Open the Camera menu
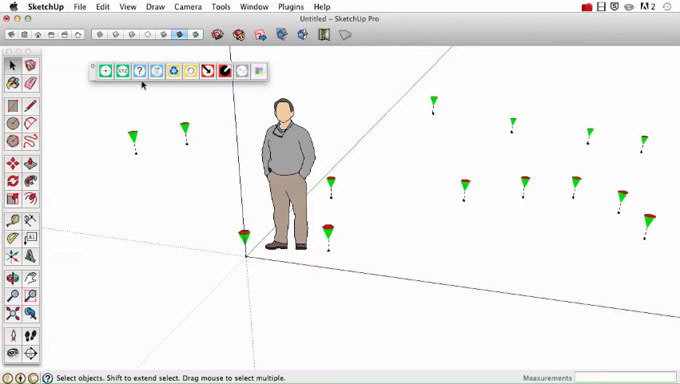The width and height of the screenshot is (680, 384). (x=188, y=7)
